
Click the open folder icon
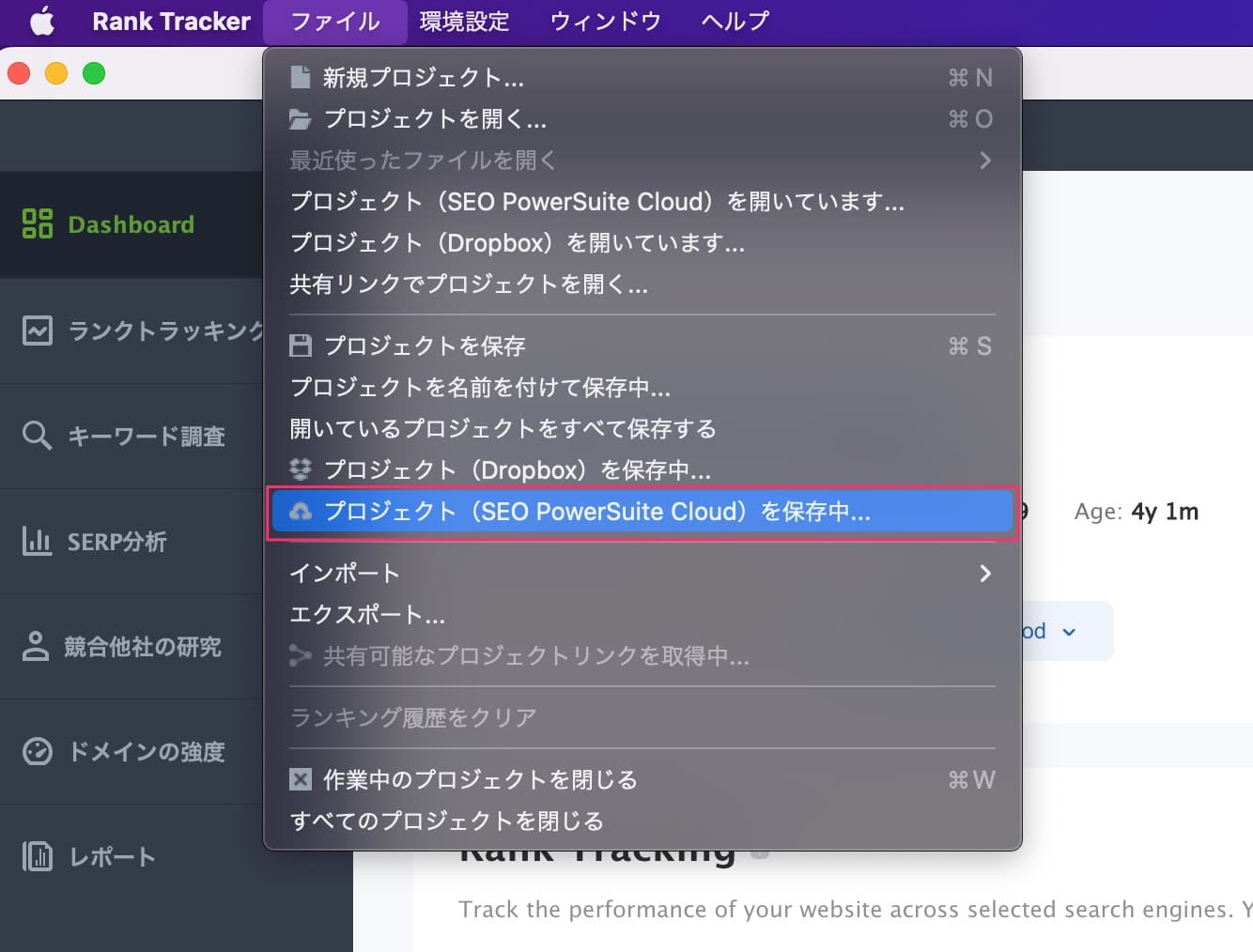301,119
